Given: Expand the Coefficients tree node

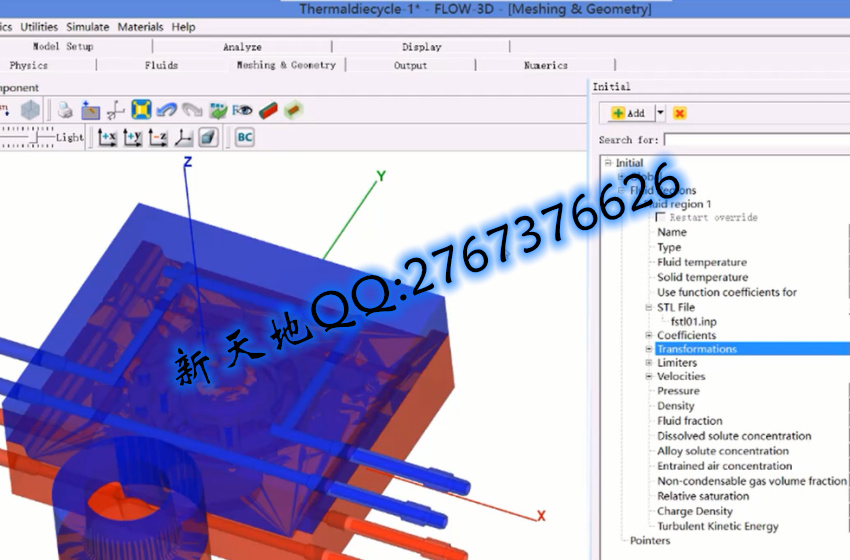Looking at the screenshot, I should coord(649,335).
